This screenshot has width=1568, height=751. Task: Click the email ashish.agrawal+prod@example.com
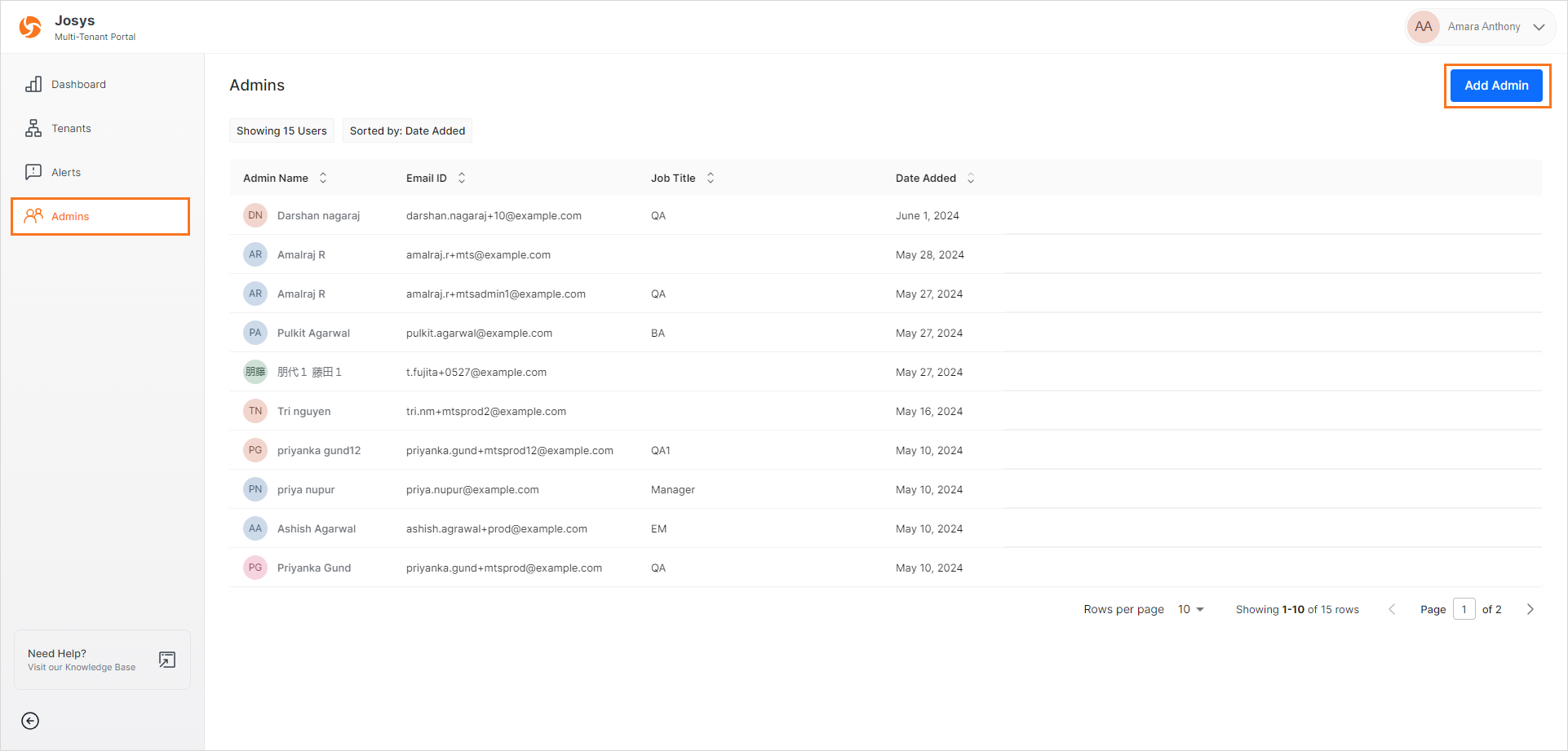click(497, 528)
